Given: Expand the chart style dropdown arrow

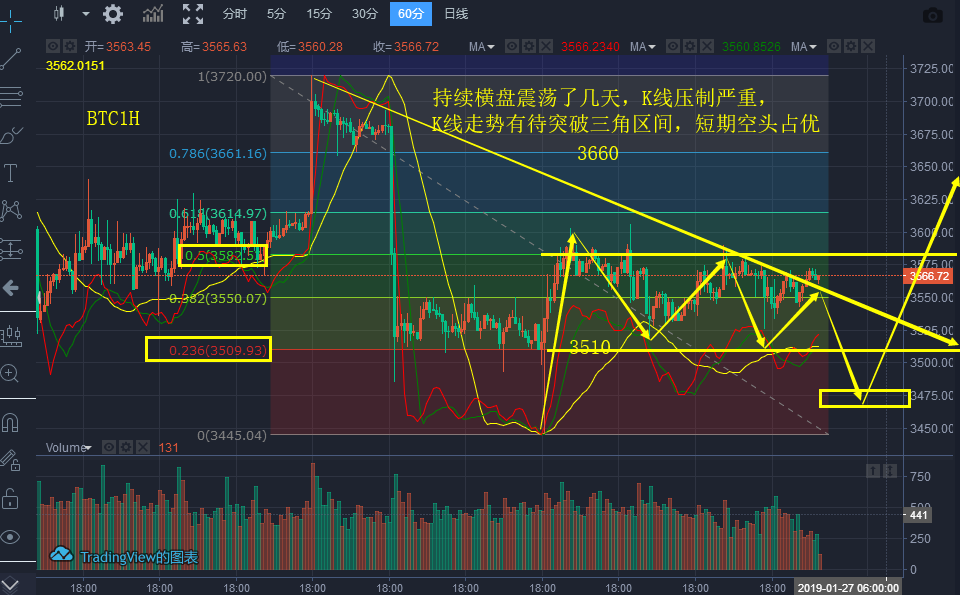Looking at the screenshot, I should (85, 13).
